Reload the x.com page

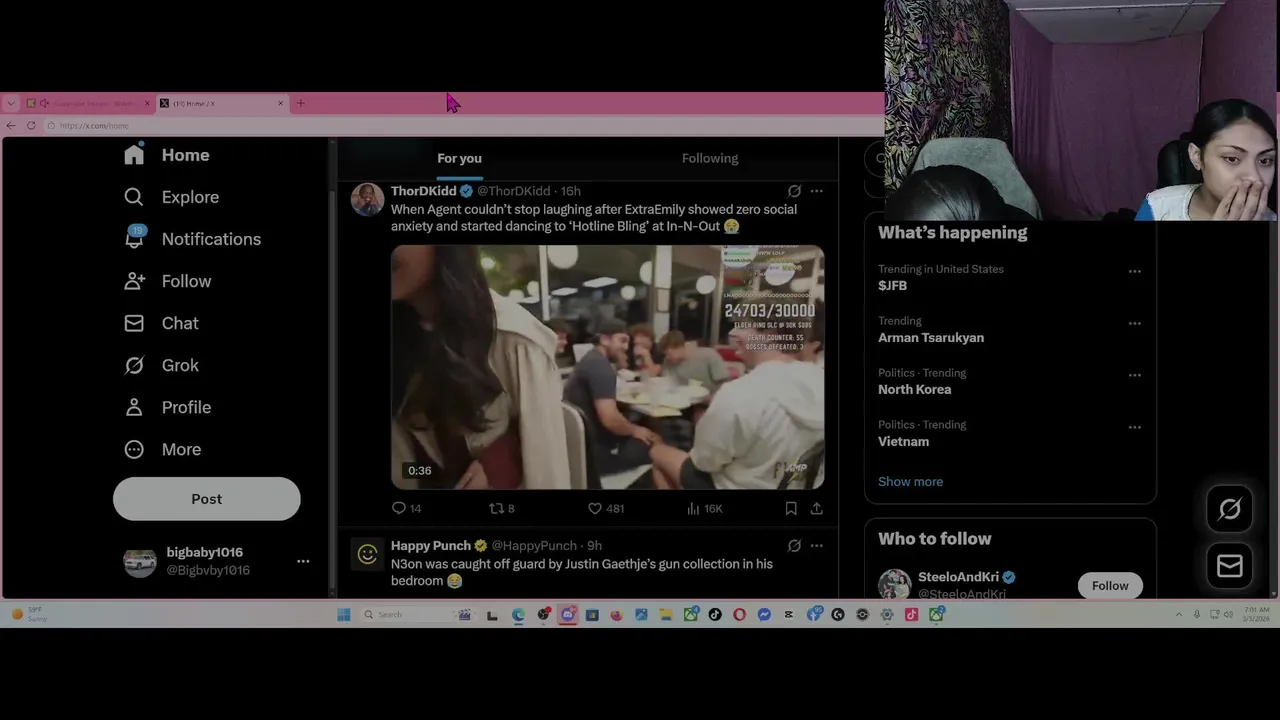point(31,125)
